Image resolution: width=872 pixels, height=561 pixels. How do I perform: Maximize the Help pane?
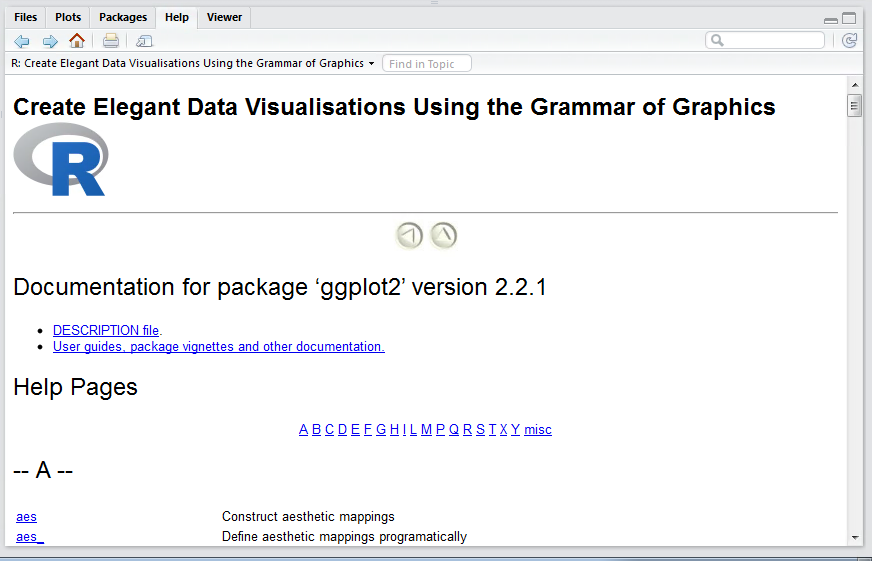(849, 18)
